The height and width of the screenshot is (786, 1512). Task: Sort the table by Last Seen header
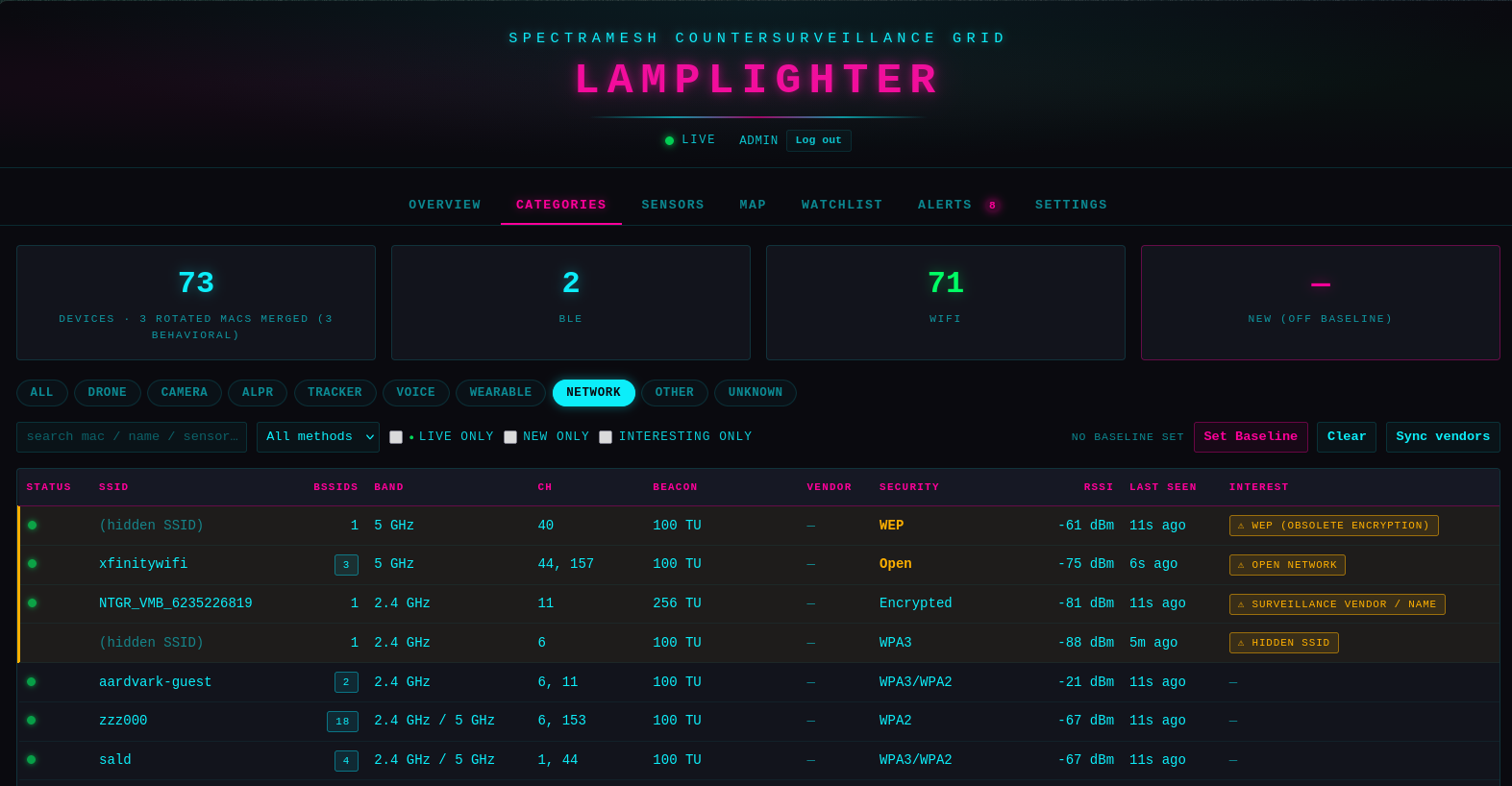(1163, 487)
